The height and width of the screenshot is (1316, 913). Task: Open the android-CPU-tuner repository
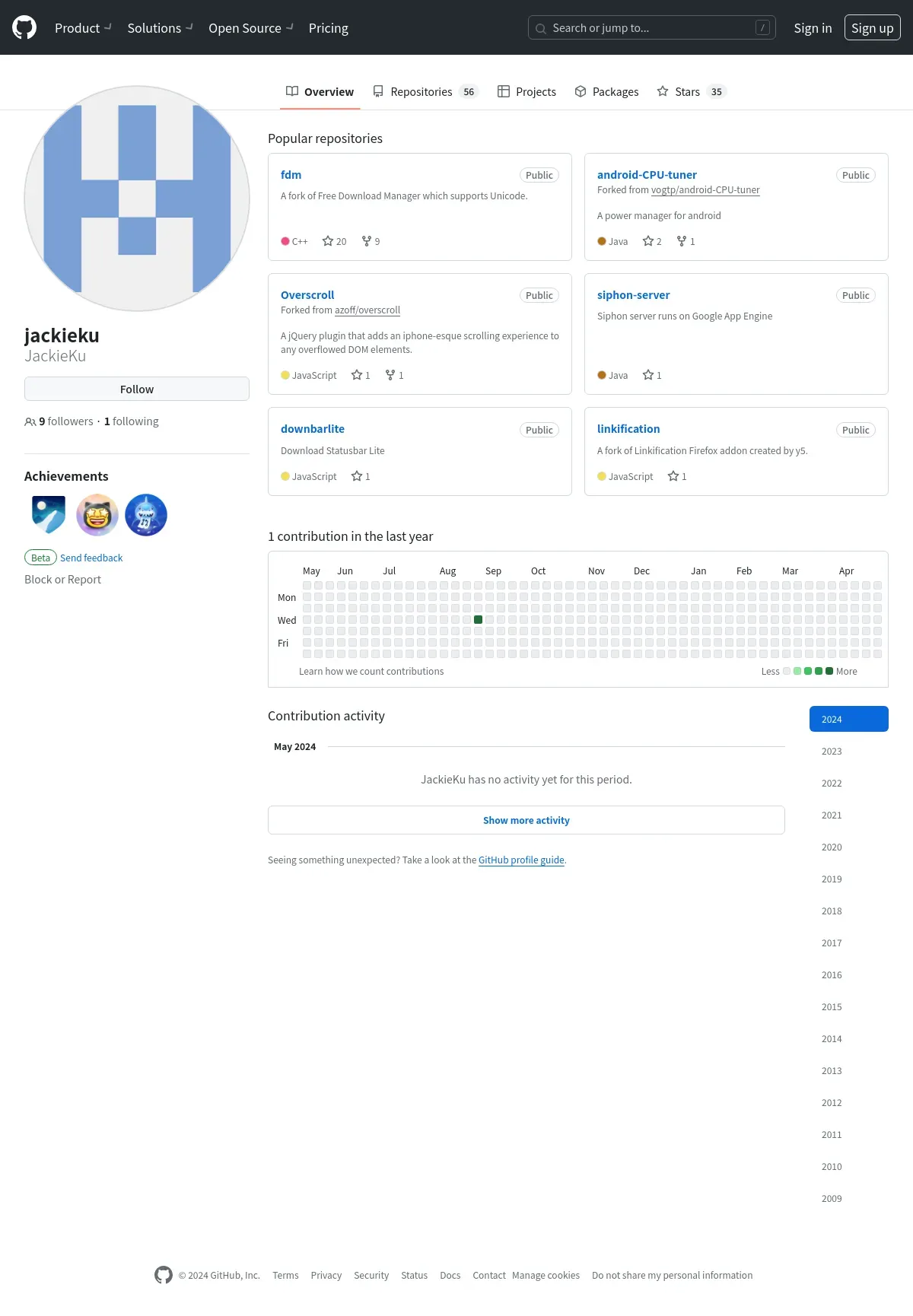pyautogui.click(x=647, y=175)
